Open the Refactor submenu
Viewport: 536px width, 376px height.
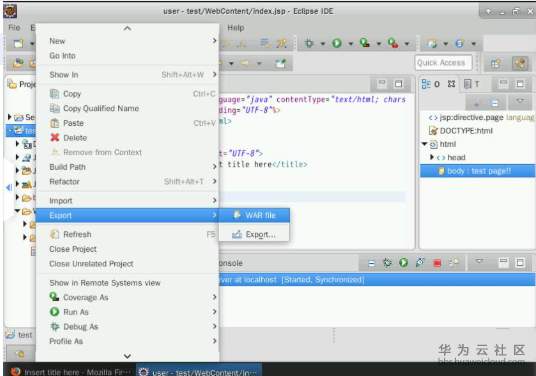point(127,182)
